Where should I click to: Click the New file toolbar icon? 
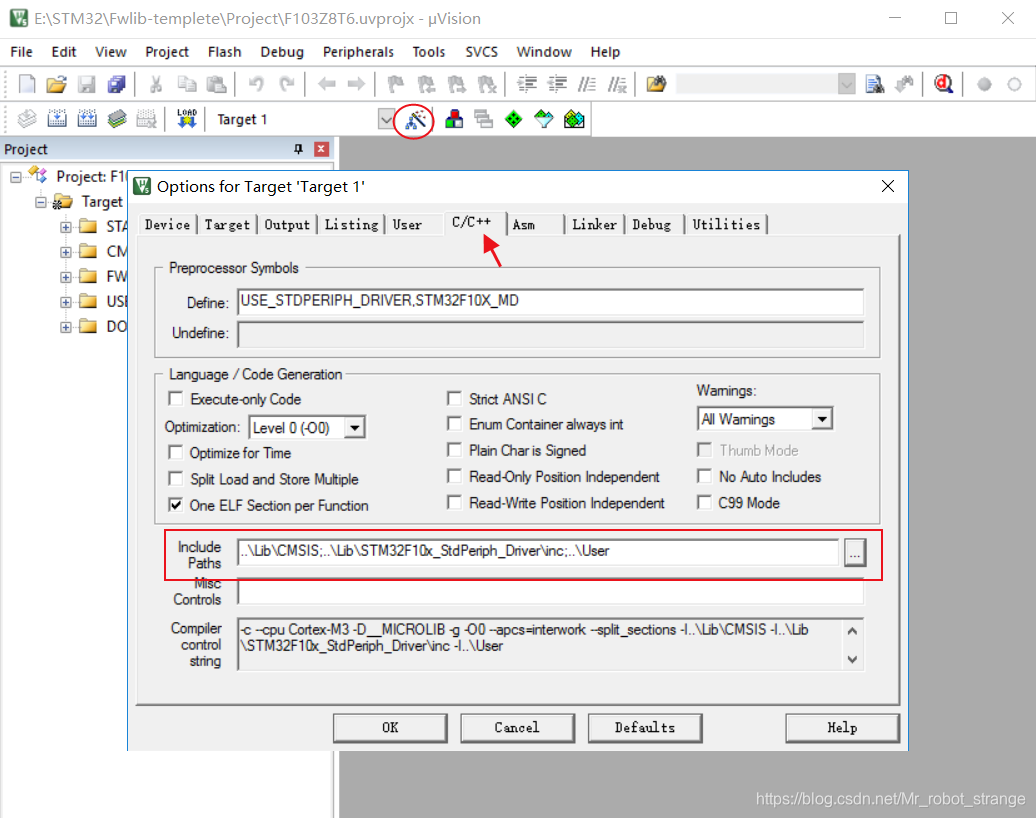pyautogui.click(x=26, y=84)
